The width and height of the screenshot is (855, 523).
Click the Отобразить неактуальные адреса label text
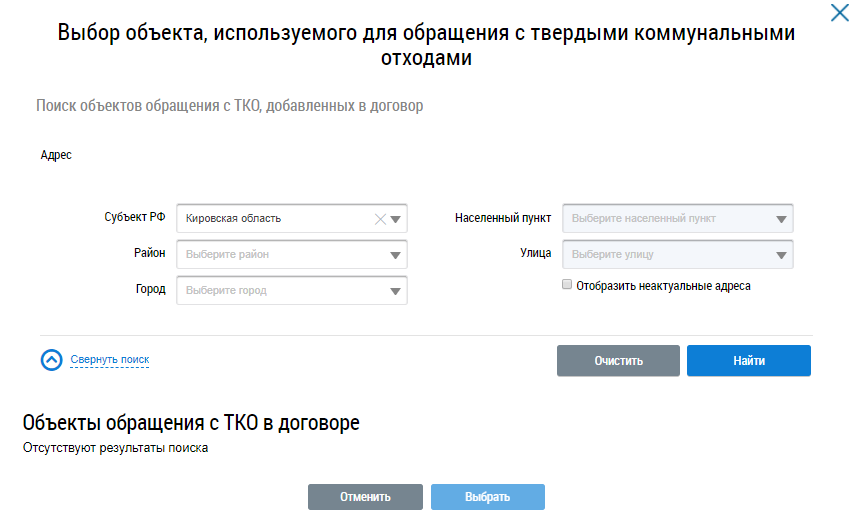coord(663,286)
